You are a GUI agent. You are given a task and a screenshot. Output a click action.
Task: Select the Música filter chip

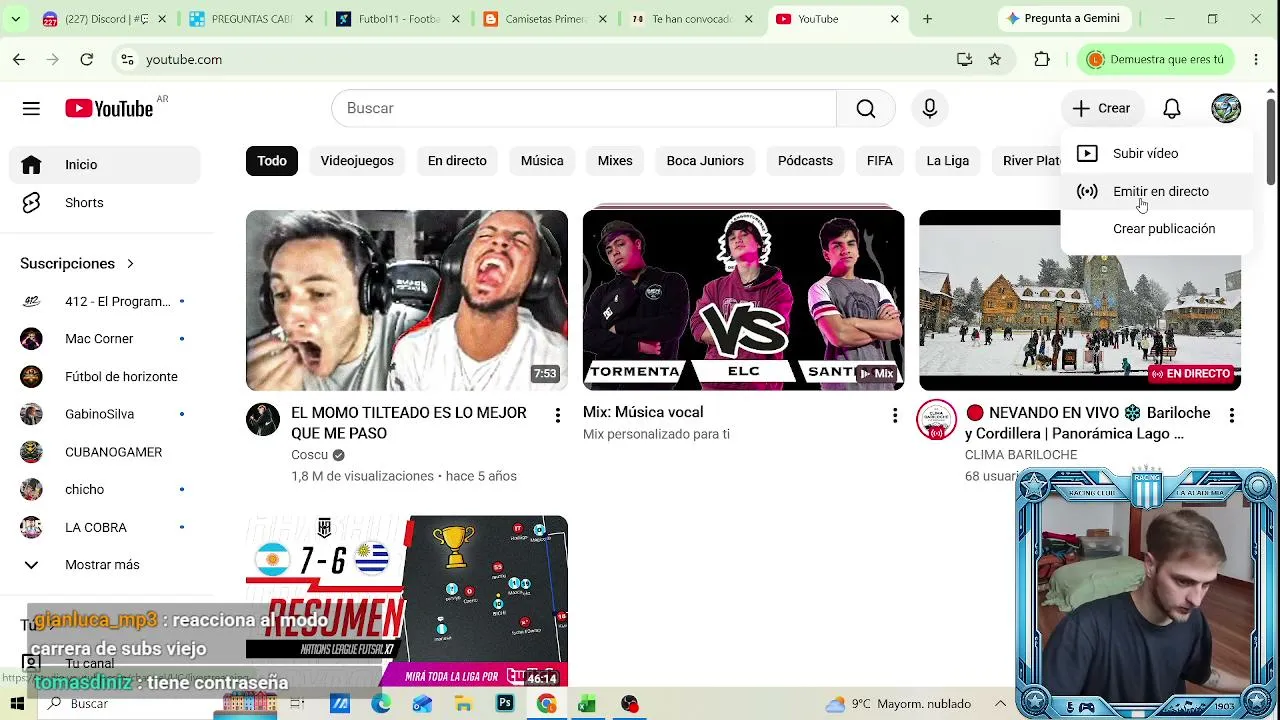click(x=542, y=161)
